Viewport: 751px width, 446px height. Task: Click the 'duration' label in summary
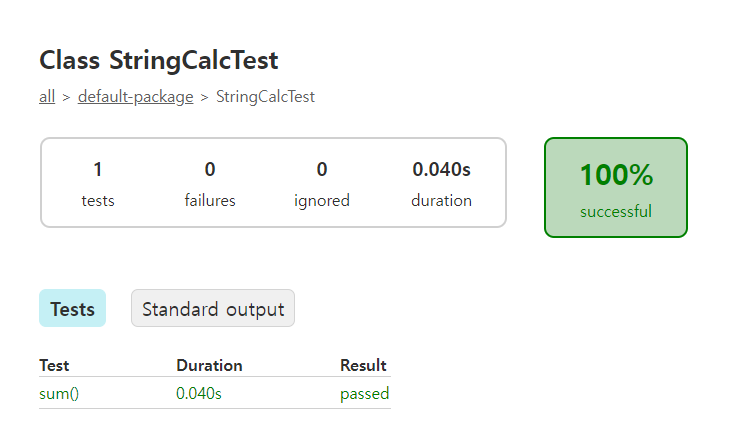click(442, 200)
